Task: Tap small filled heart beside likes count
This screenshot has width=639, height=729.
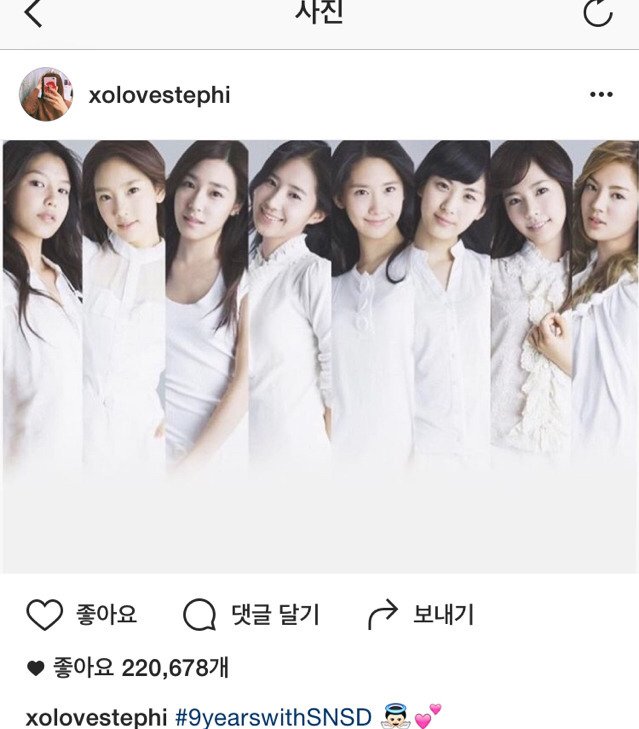Action: point(35,669)
